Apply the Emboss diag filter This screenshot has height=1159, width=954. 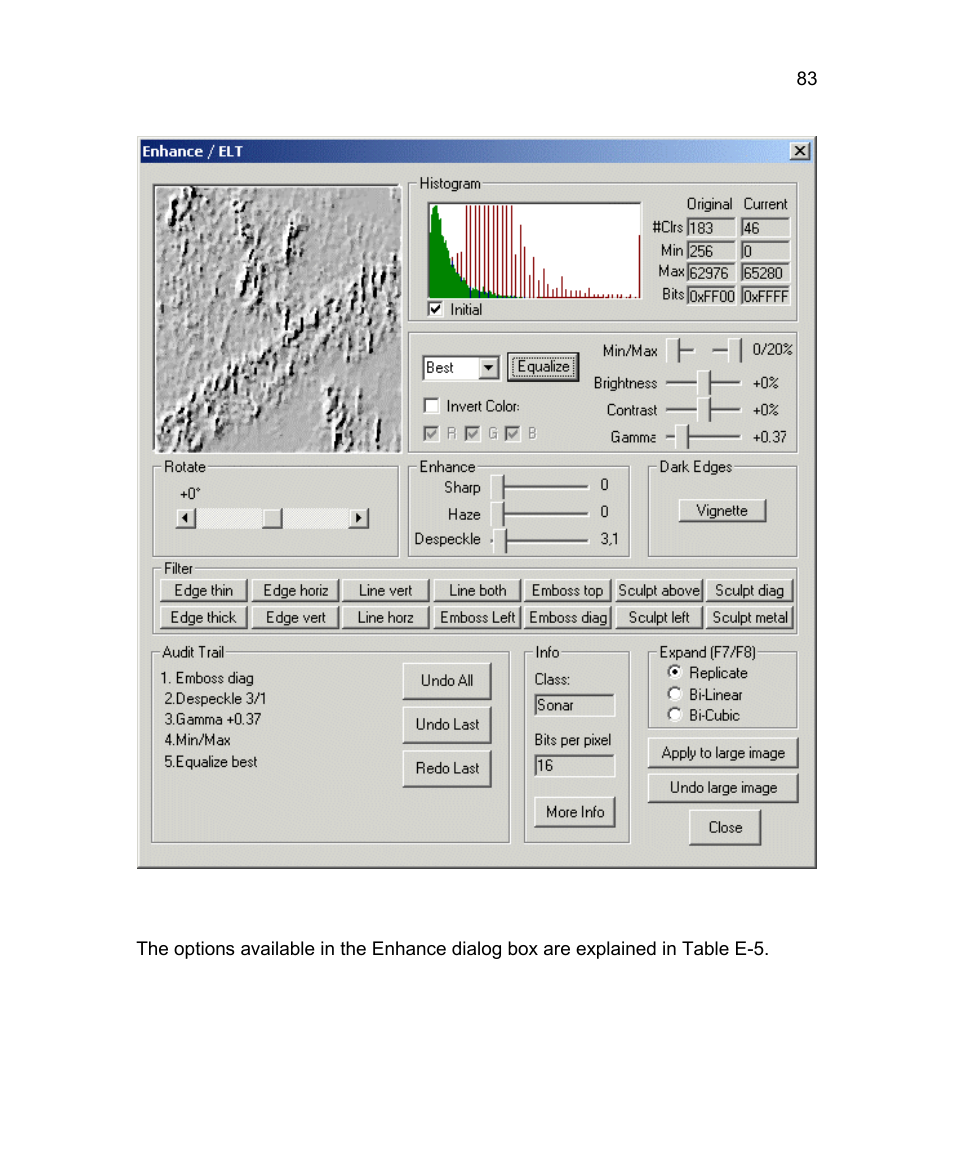tap(568, 617)
